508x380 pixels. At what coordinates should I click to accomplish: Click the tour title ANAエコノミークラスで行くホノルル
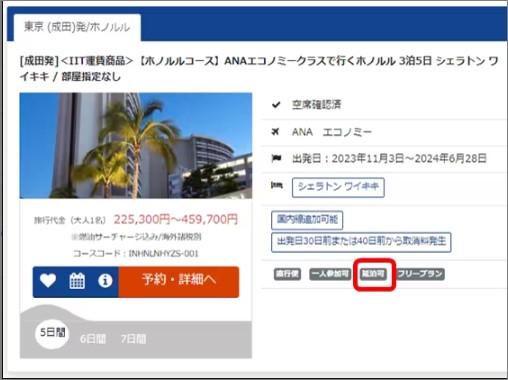259,69
